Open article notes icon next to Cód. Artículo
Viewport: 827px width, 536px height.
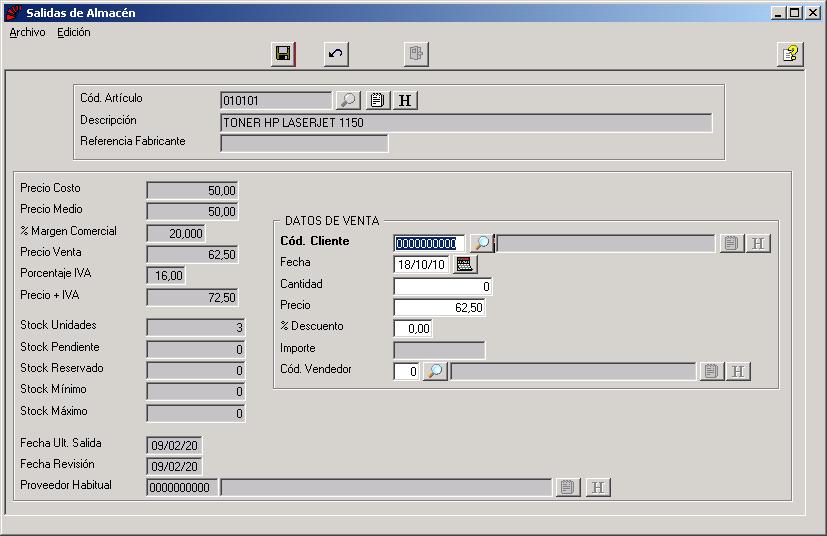(378, 100)
